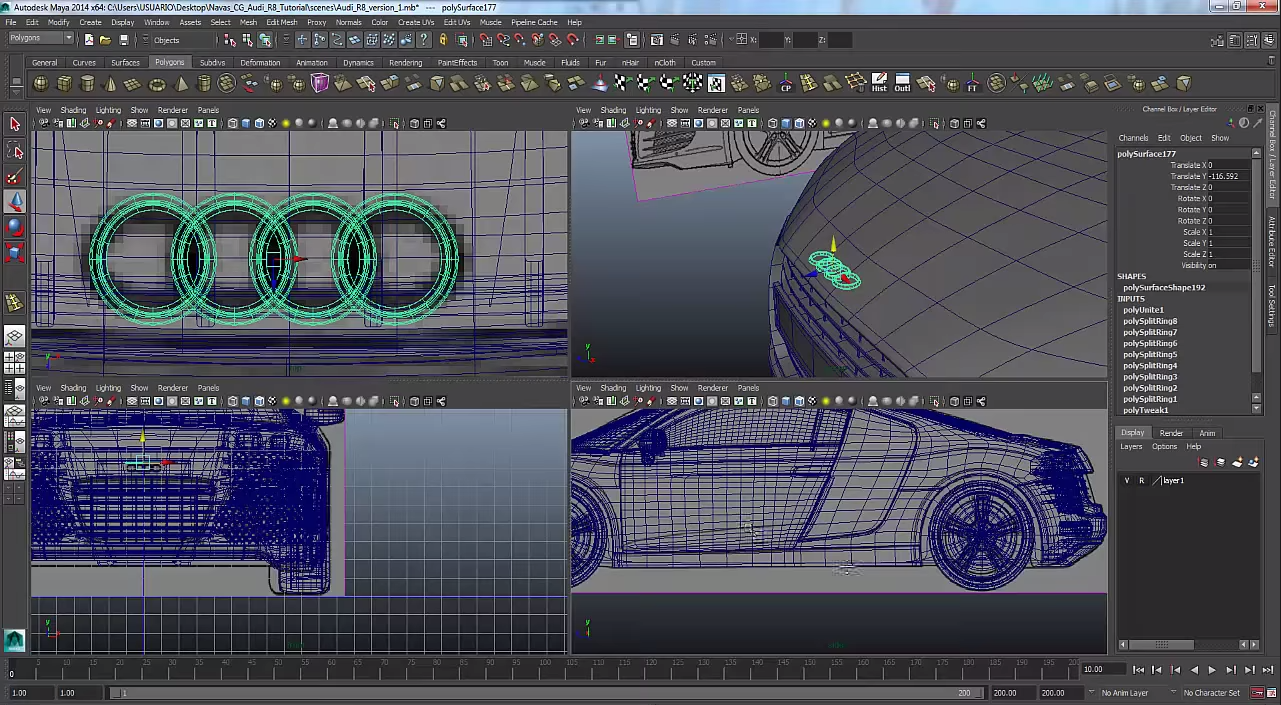Image resolution: width=1281 pixels, height=705 pixels.
Task: Open the Polygons menu set dropdown
Action: (41, 39)
